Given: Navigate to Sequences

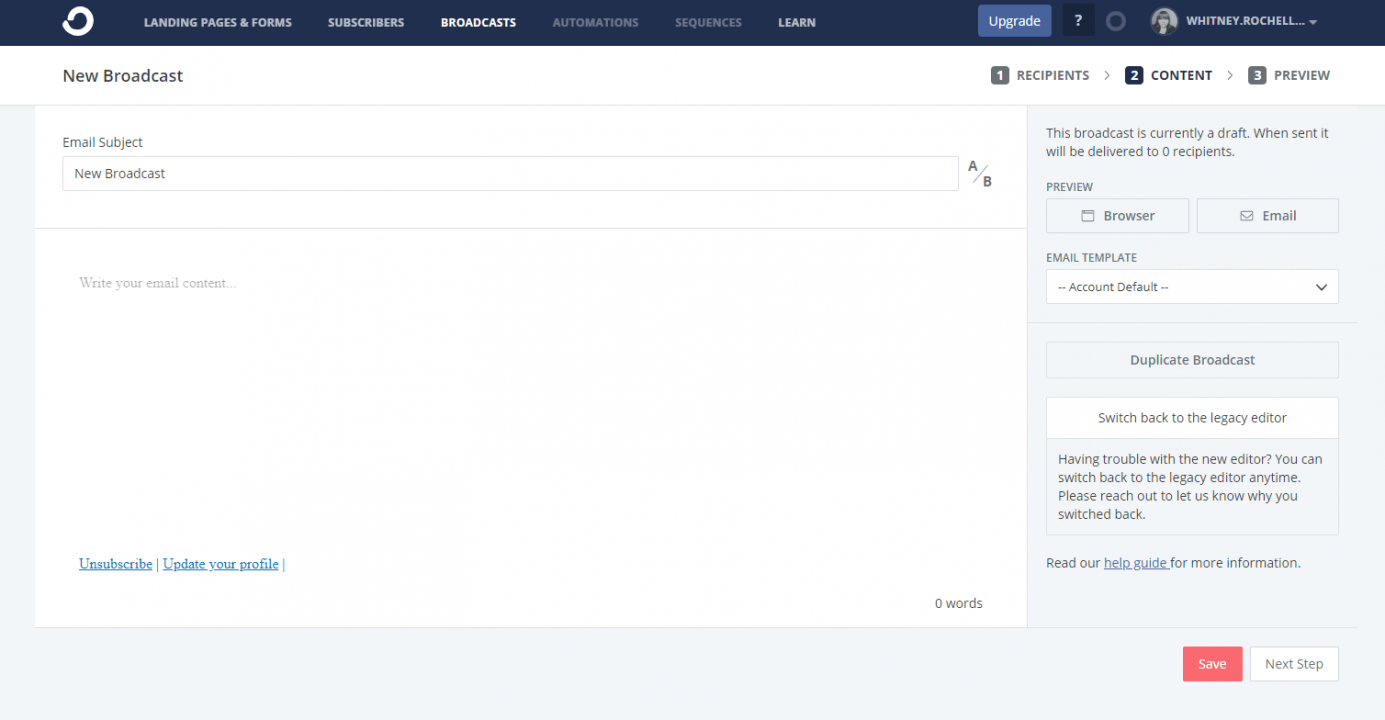Looking at the screenshot, I should (x=708, y=22).
